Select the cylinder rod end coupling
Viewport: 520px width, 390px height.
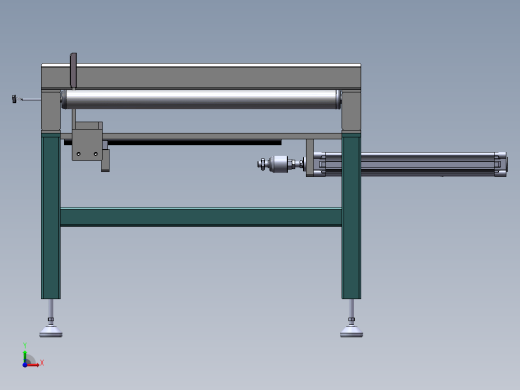pyautogui.click(x=279, y=164)
